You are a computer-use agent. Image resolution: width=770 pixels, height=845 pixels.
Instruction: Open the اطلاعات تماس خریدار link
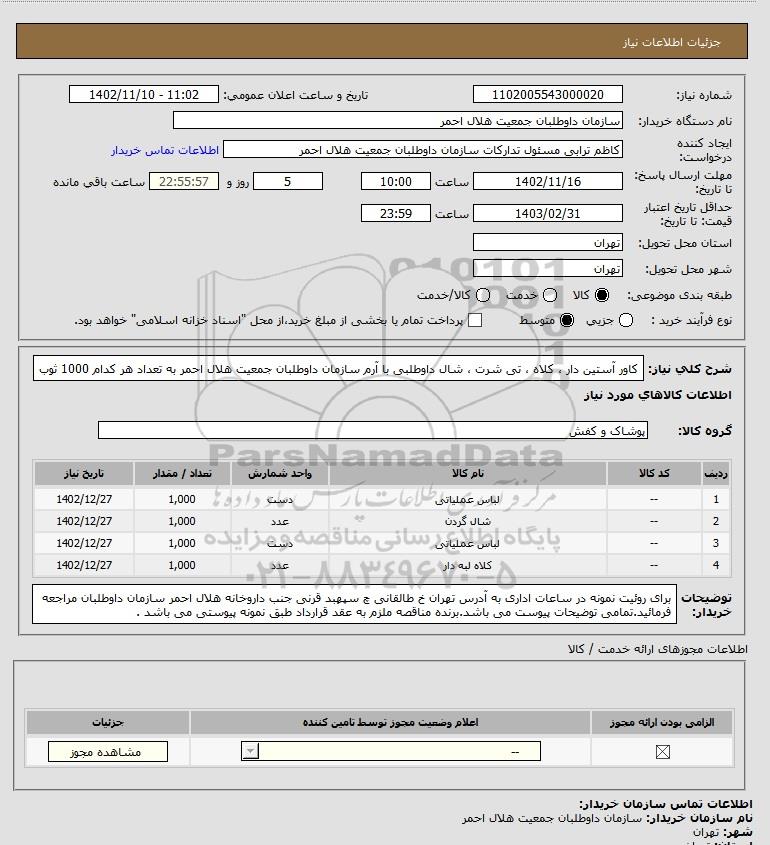click(165, 150)
